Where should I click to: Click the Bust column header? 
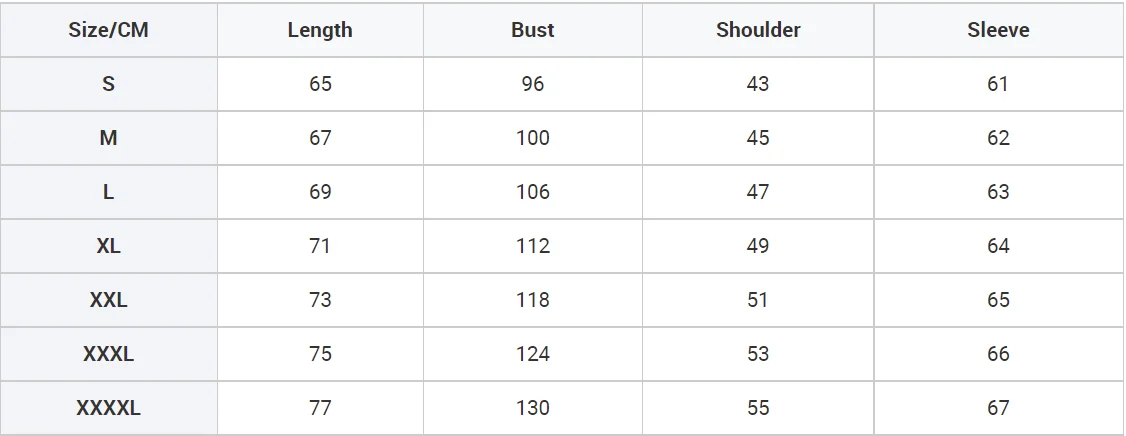click(532, 30)
